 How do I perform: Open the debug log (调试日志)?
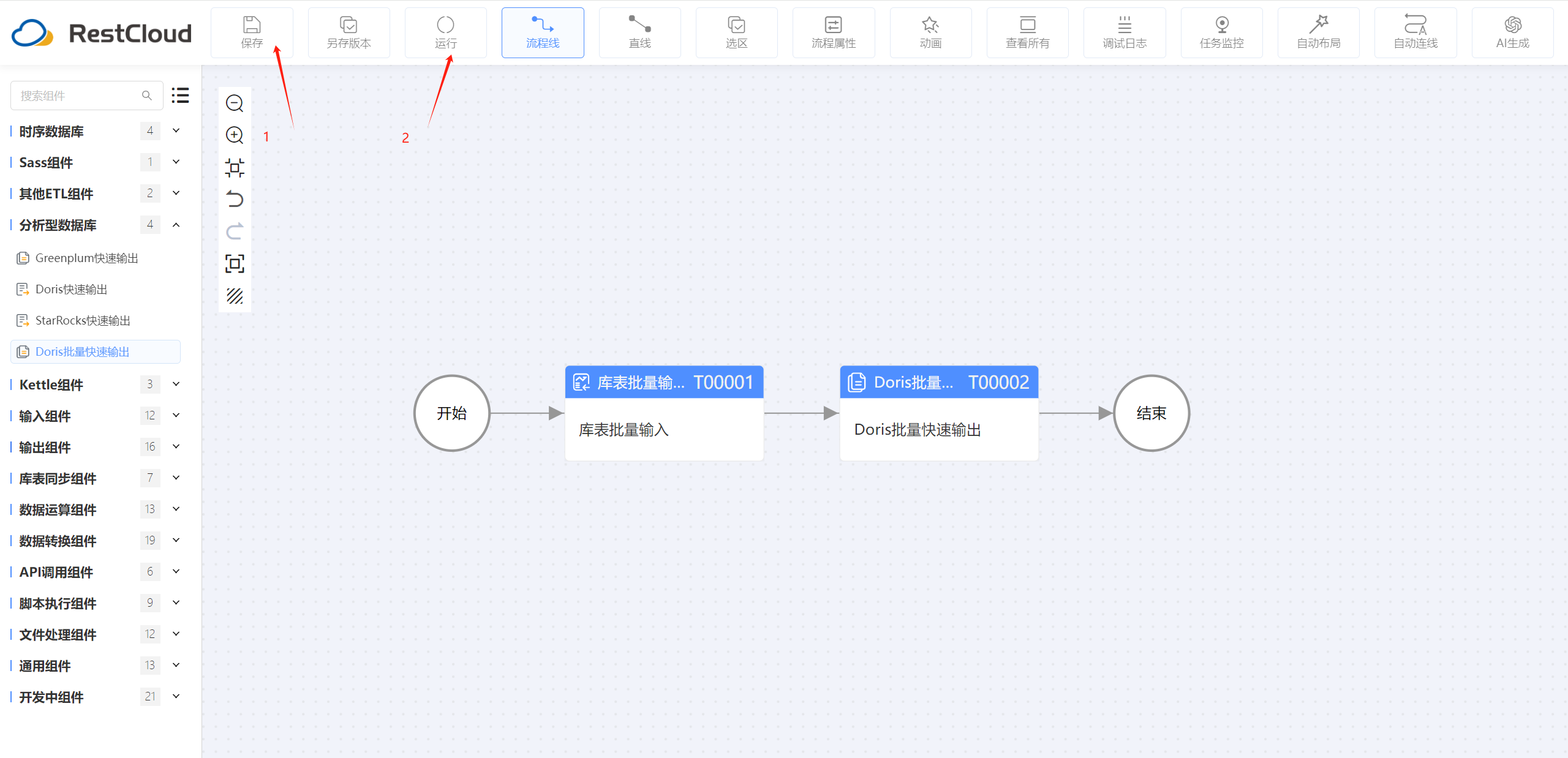1125,32
